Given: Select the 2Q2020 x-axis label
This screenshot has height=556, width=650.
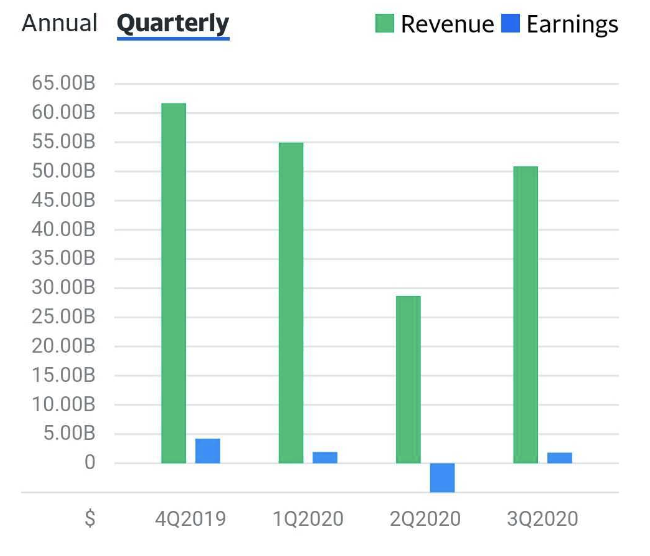Looking at the screenshot, I should point(425,519).
